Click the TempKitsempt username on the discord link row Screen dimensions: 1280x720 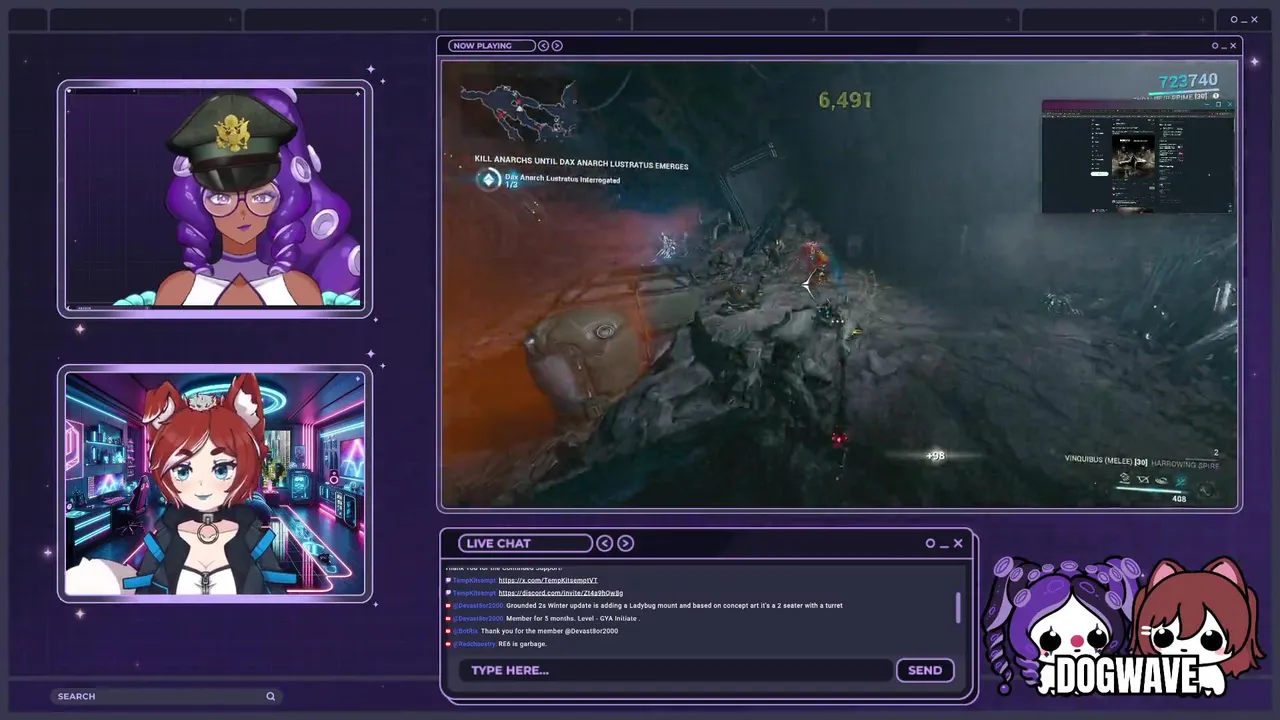pyautogui.click(x=474, y=593)
